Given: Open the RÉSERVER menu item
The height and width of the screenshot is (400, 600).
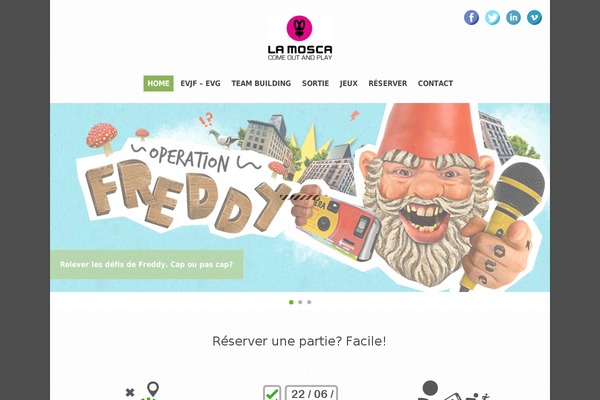Looking at the screenshot, I should (x=388, y=83).
